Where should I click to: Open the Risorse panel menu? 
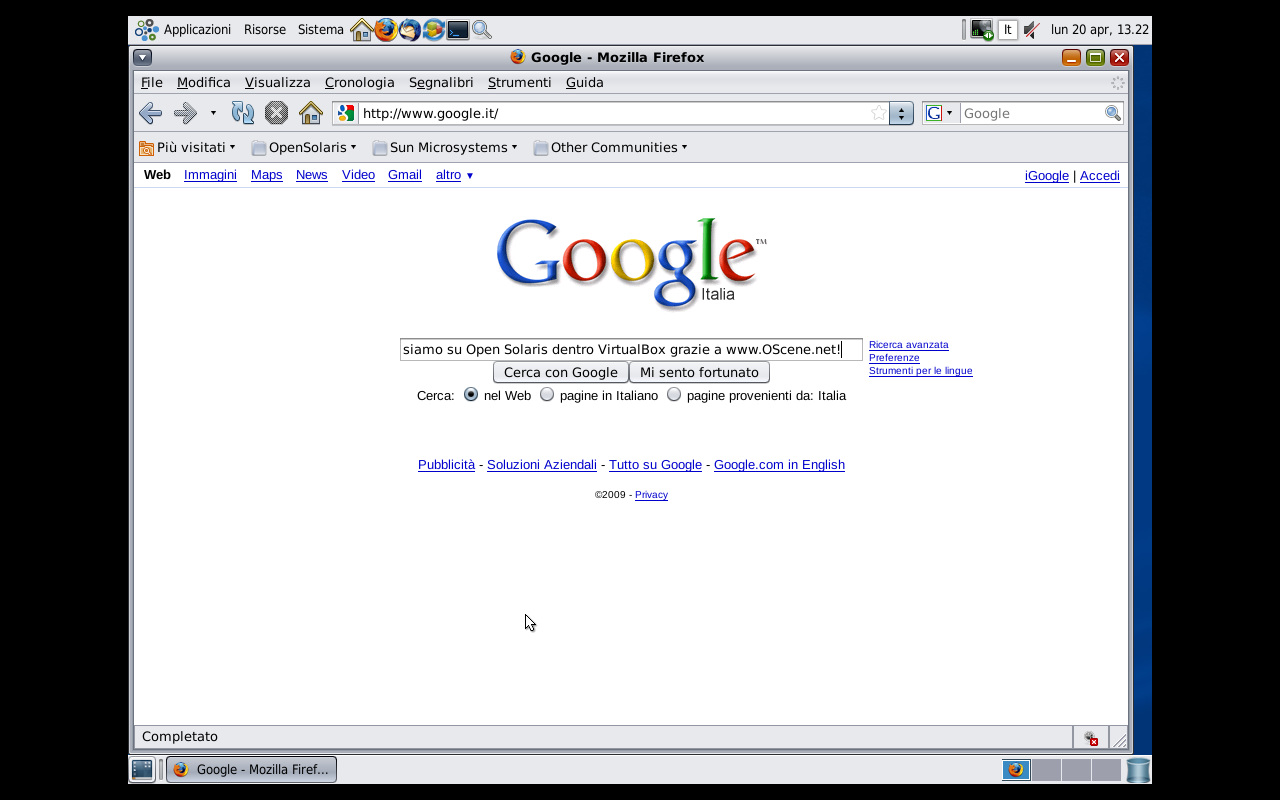(265, 30)
